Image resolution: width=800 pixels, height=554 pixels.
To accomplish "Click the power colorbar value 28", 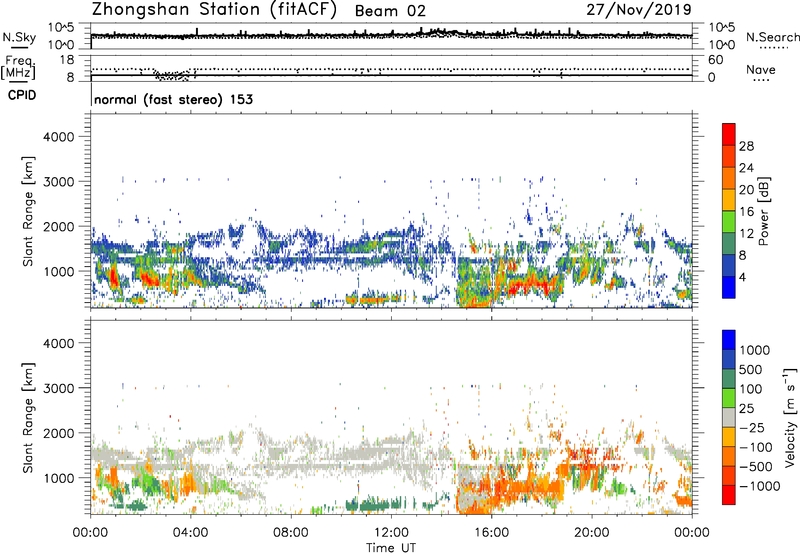I will coord(746,146).
